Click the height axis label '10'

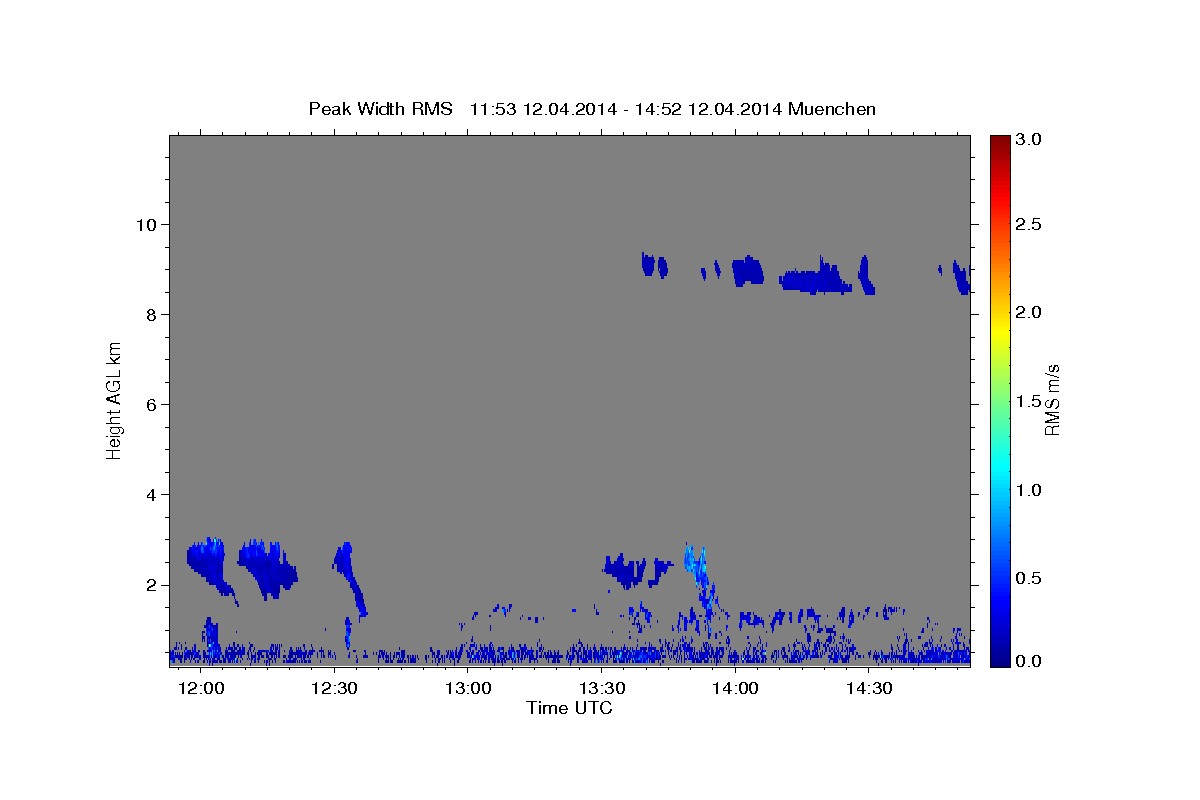(148, 224)
